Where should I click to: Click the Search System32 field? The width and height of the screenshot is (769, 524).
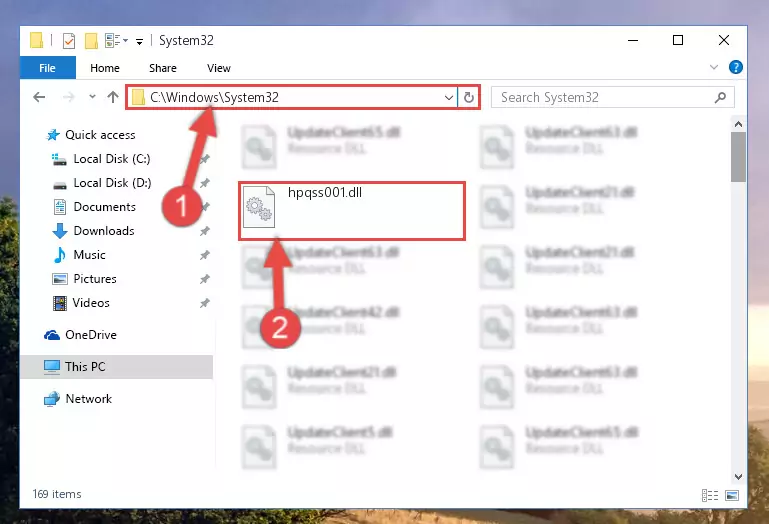click(x=613, y=97)
